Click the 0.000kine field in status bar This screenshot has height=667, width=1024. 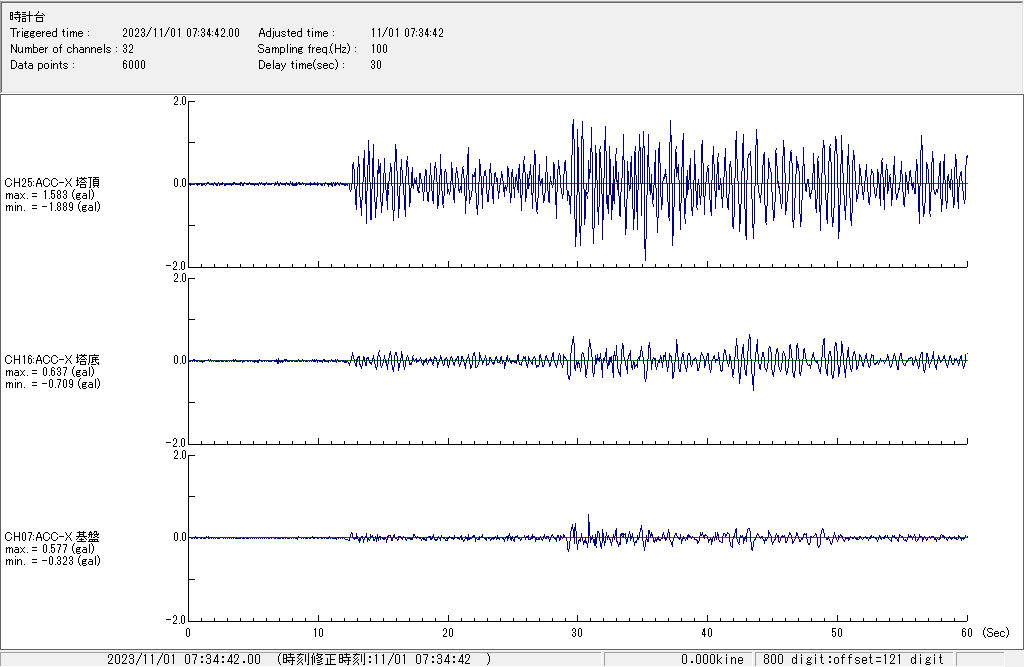point(712,659)
